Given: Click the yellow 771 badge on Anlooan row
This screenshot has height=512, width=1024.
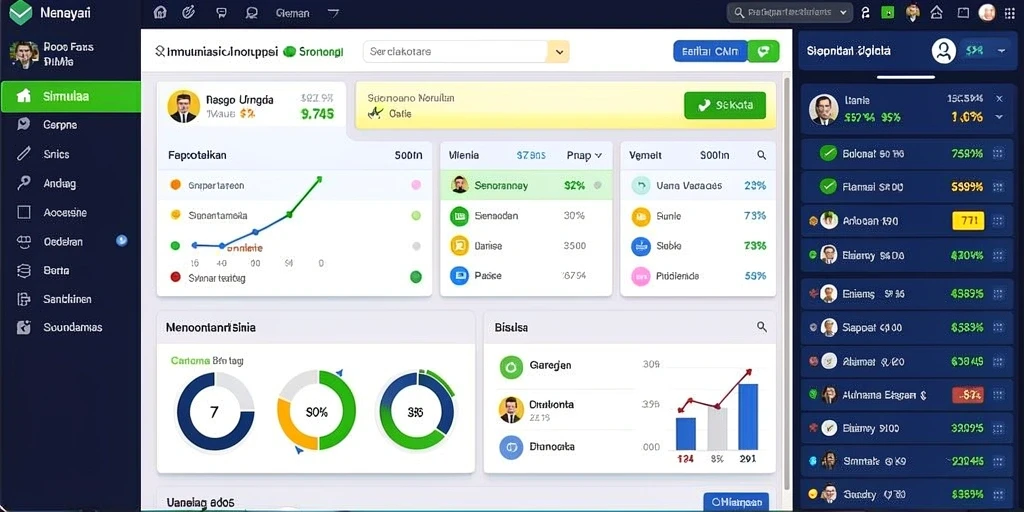Looking at the screenshot, I should click(x=968, y=221).
